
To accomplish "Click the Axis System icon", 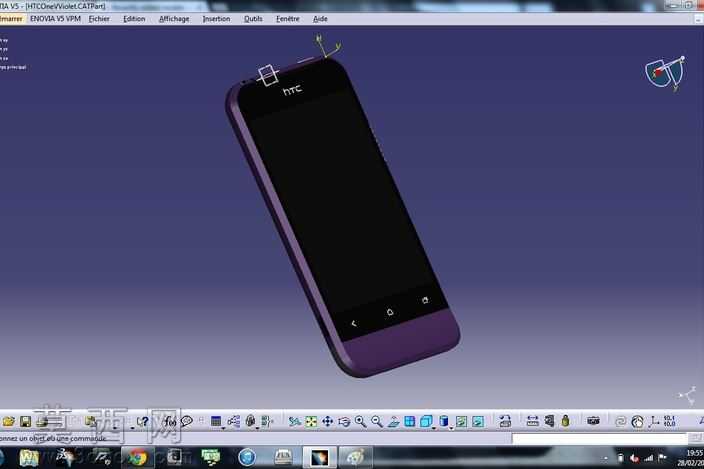I will pyautogui.click(x=654, y=421).
